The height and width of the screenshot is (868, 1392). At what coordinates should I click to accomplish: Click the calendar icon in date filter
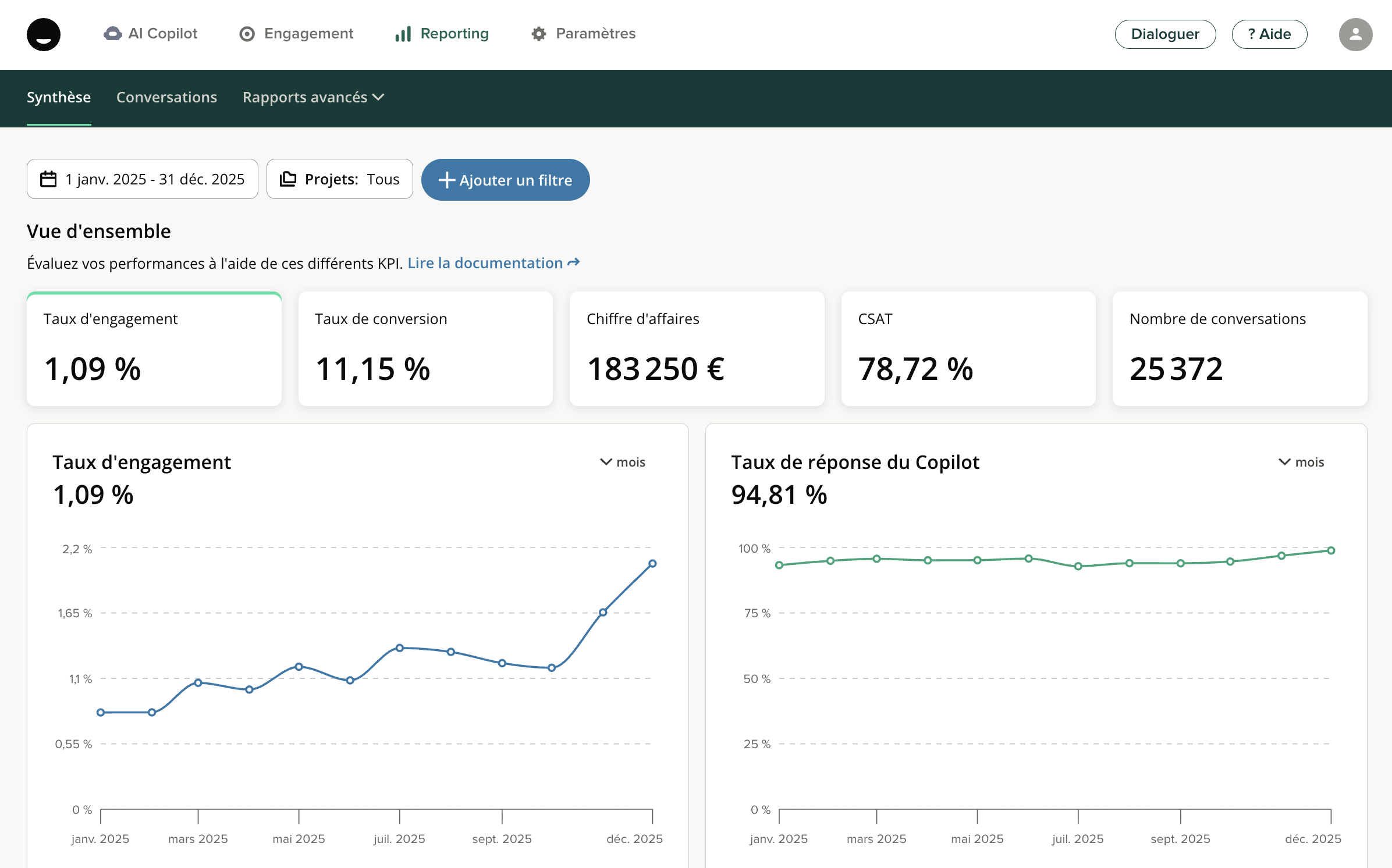(48, 179)
